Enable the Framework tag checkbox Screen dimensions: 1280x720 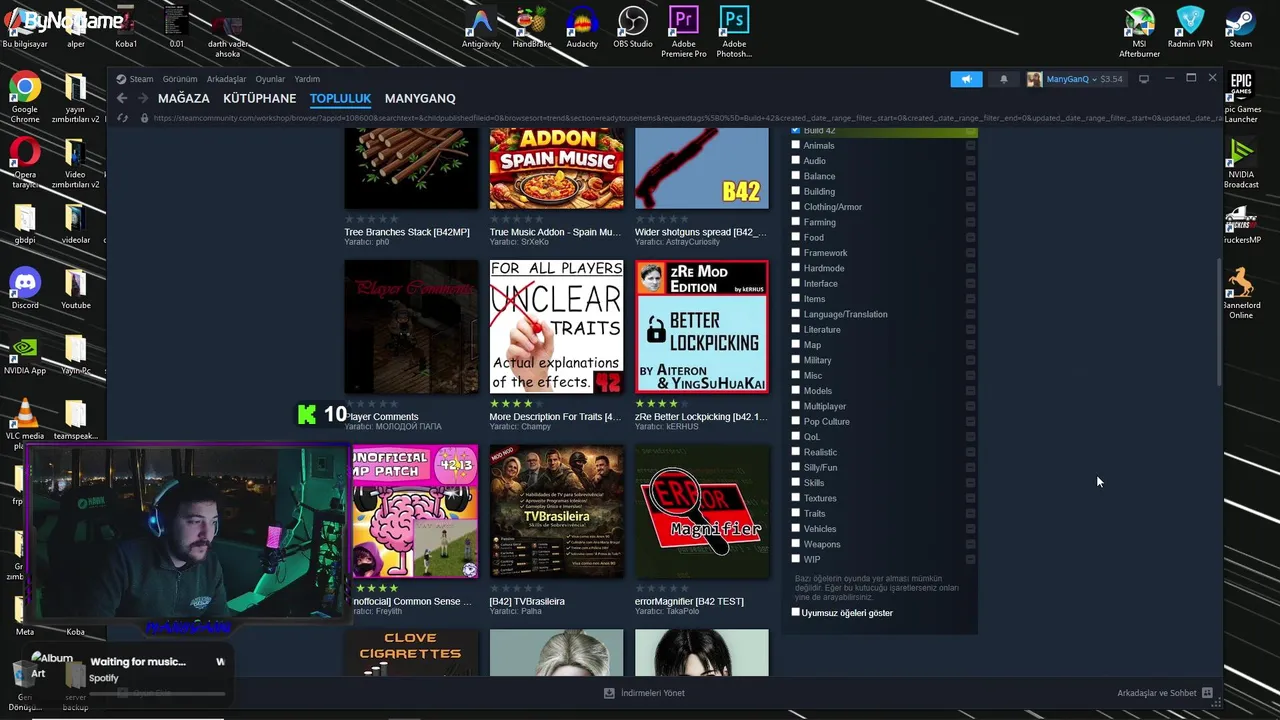pyautogui.click(x=796, y=252)
